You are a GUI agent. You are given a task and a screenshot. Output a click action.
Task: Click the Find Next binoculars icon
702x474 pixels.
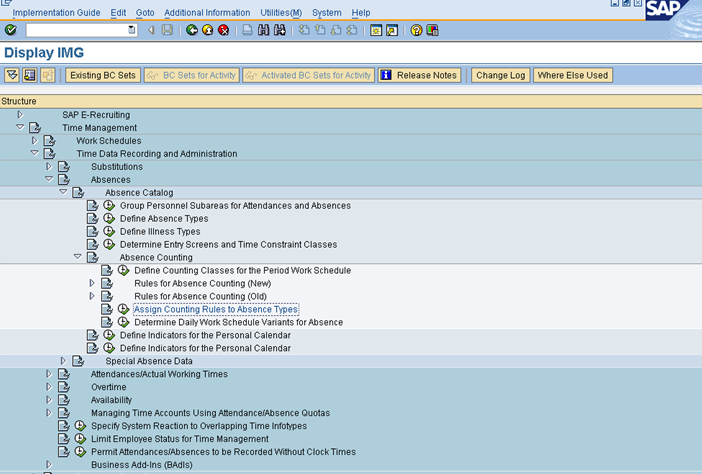[x=280, y=30]
